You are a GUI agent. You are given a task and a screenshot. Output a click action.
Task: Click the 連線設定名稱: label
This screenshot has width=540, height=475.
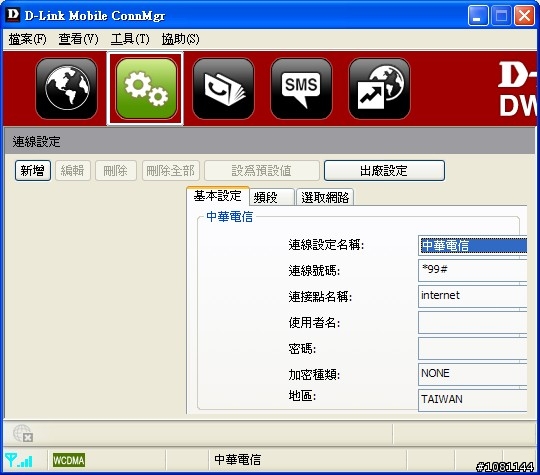coord(326,245)
